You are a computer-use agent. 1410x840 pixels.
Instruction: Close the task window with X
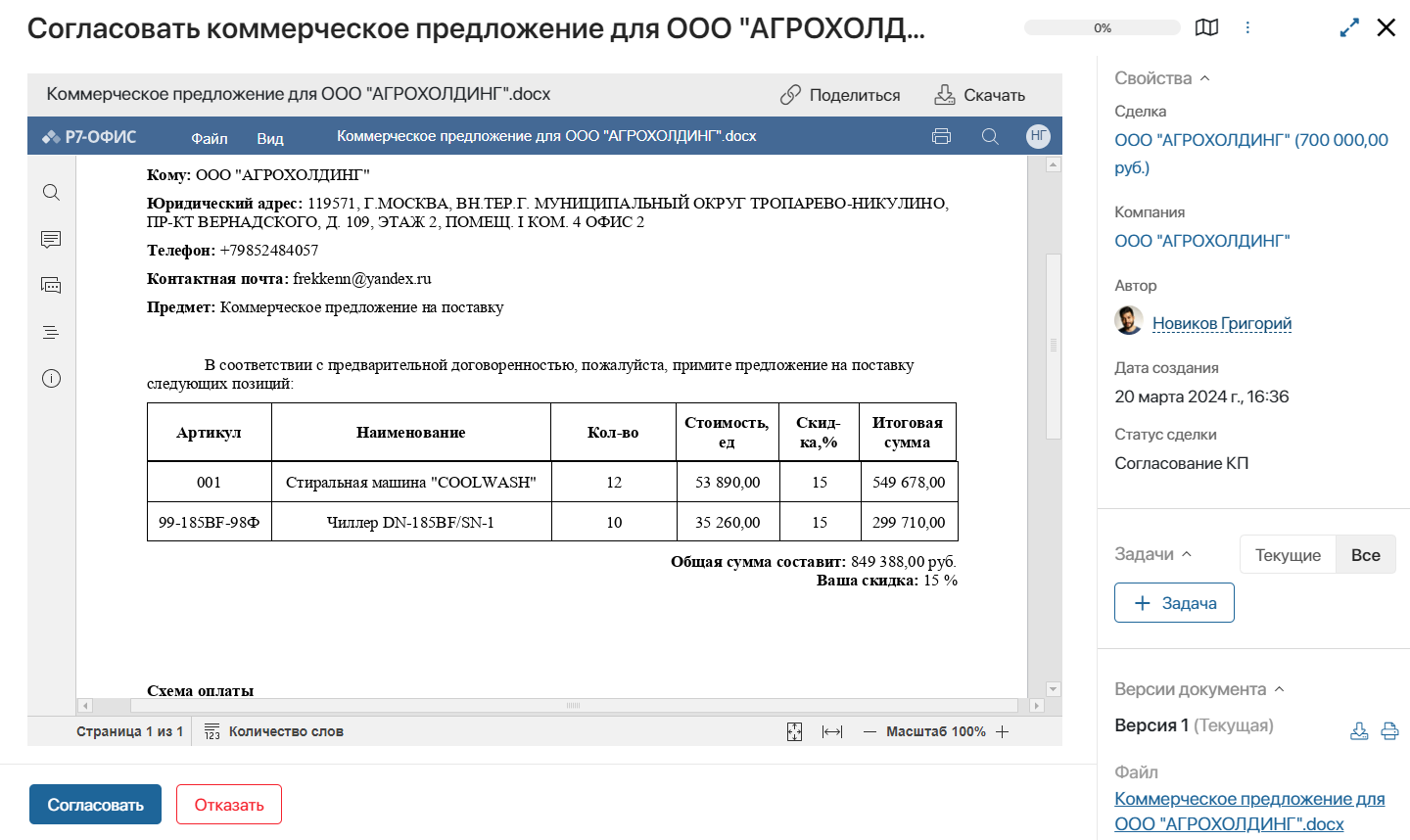click(1386, 27)
